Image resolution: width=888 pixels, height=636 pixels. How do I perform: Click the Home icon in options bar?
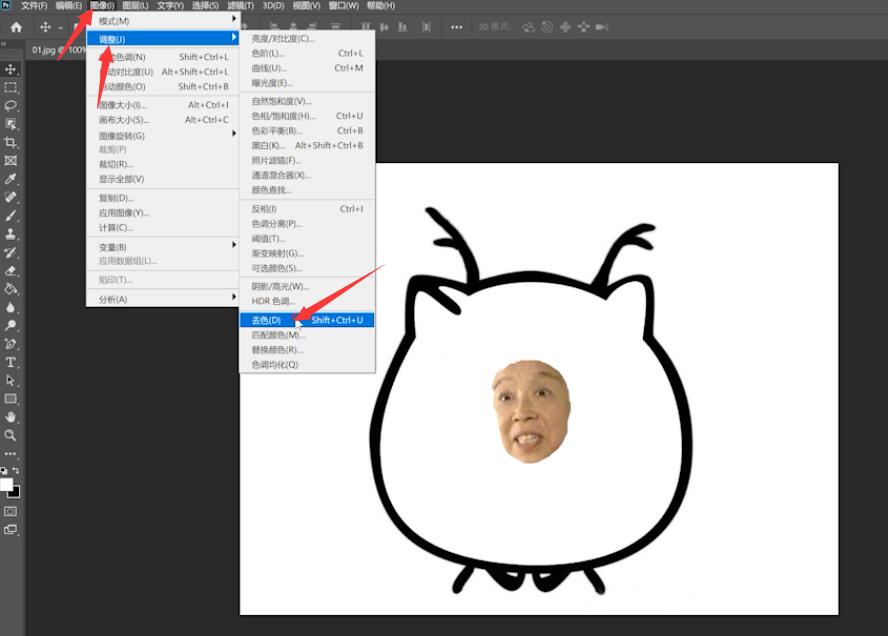(16, 27)
